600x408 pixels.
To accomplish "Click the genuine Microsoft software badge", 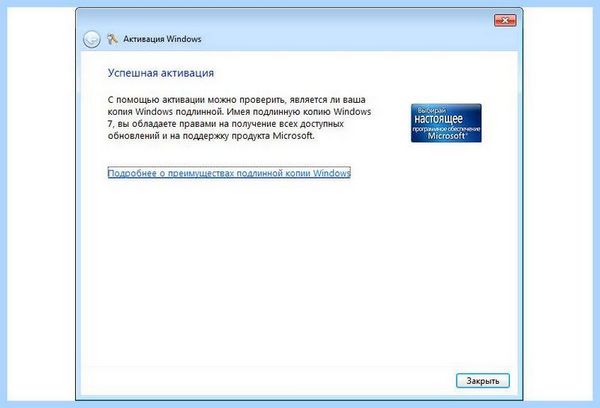I will (446, 123).
